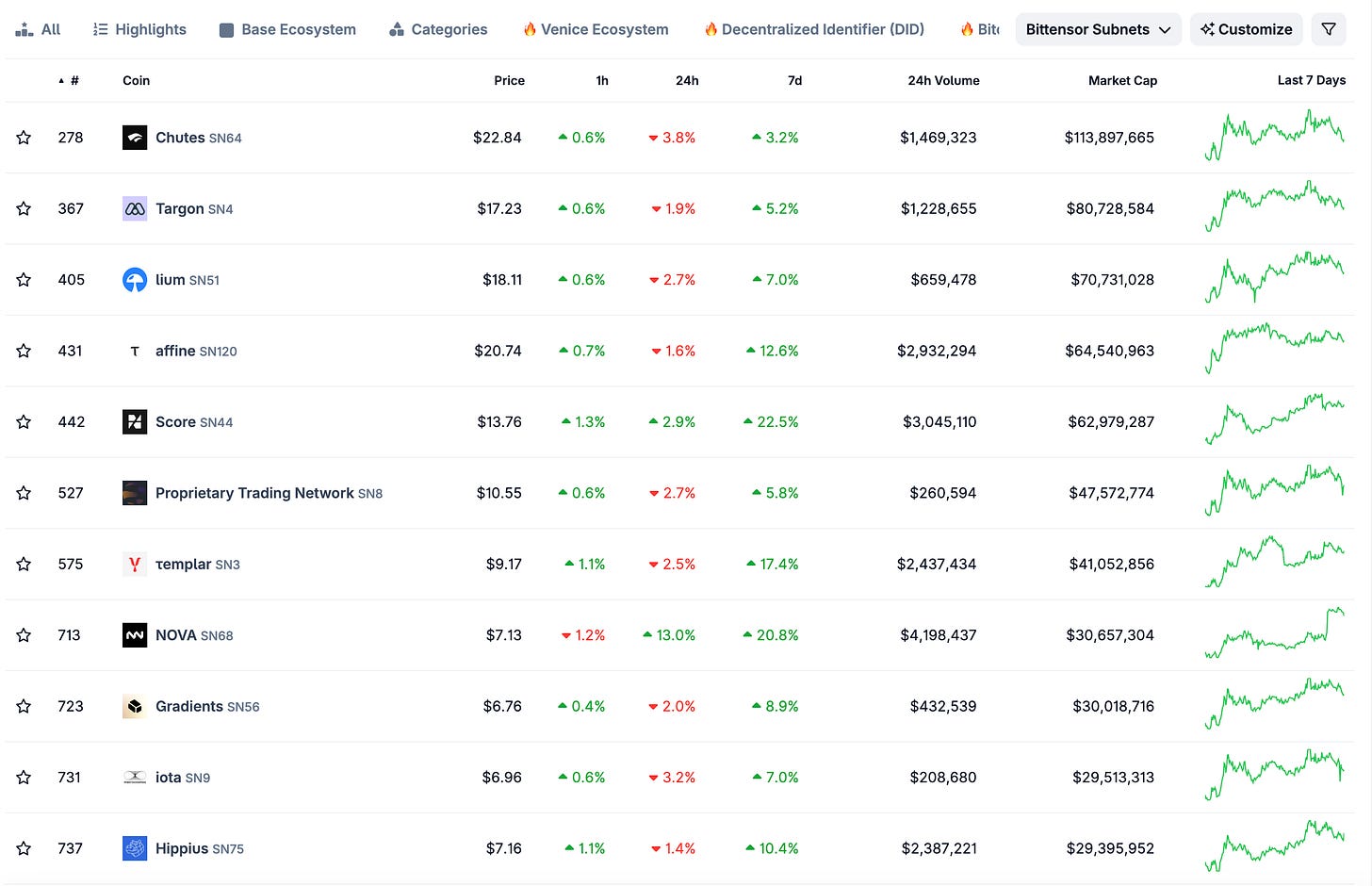
Task: Click the Gradients cube logo icon
Action: coord(135,706)
